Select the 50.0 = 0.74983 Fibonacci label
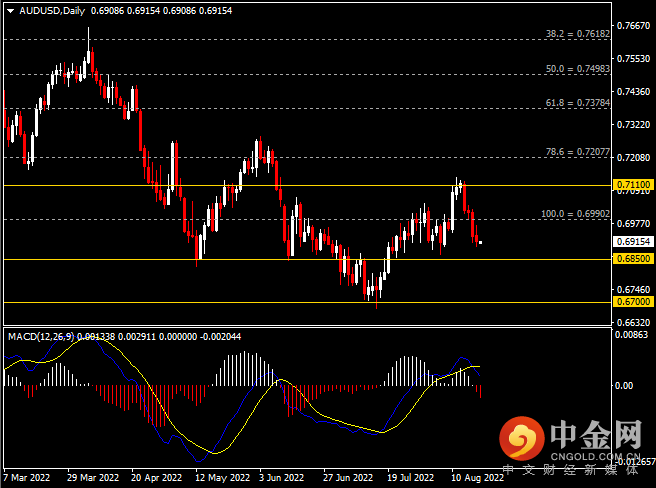 [x=578, y=69]
